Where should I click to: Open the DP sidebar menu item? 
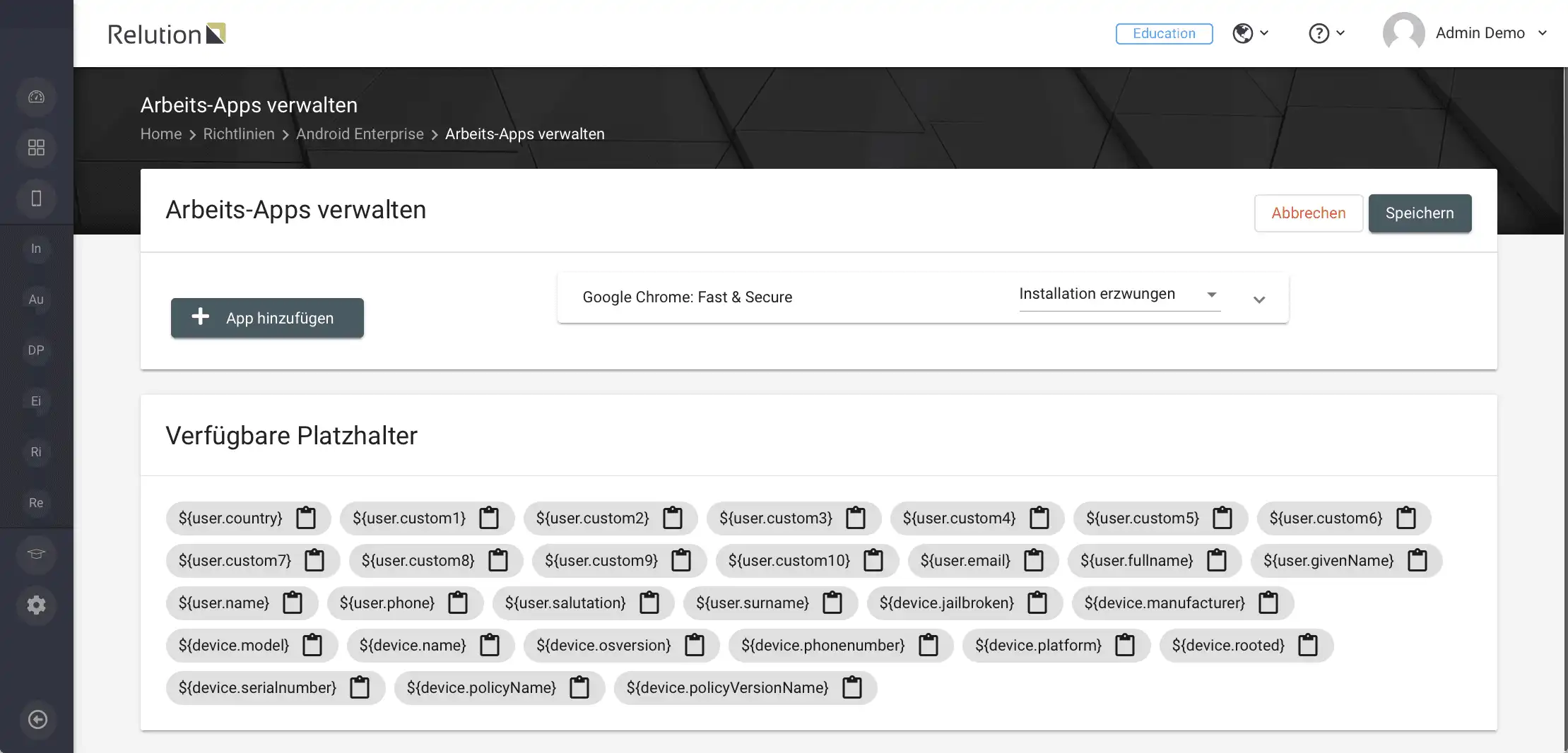click(36, 350)
